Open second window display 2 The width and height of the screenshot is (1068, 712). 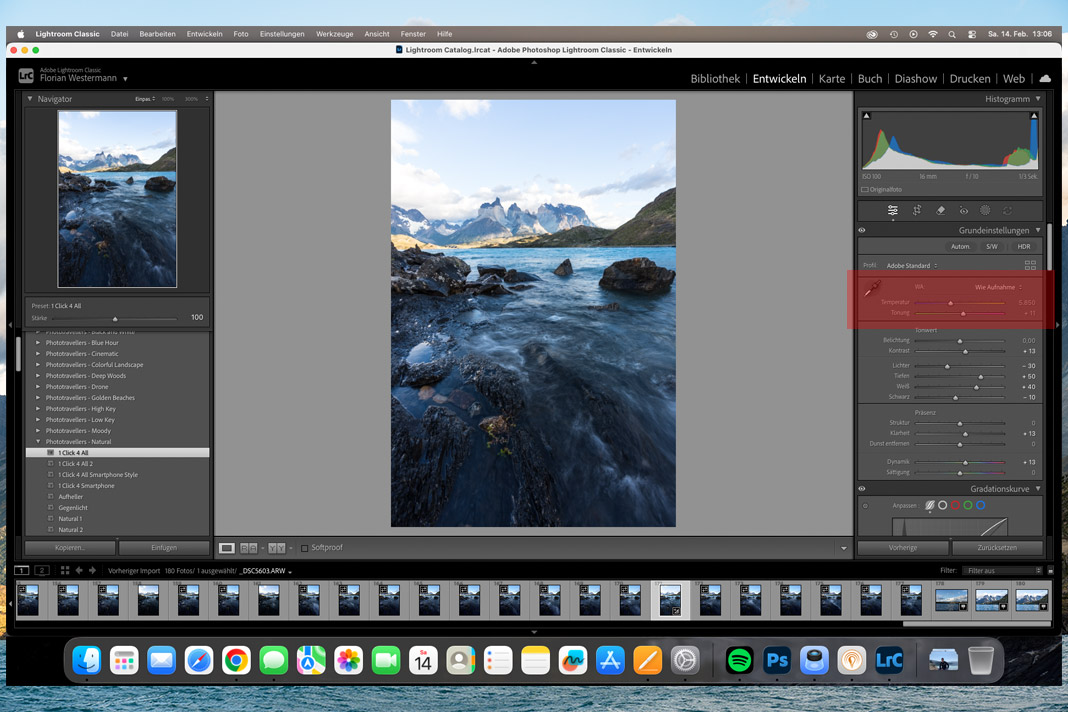click(42, 570)
